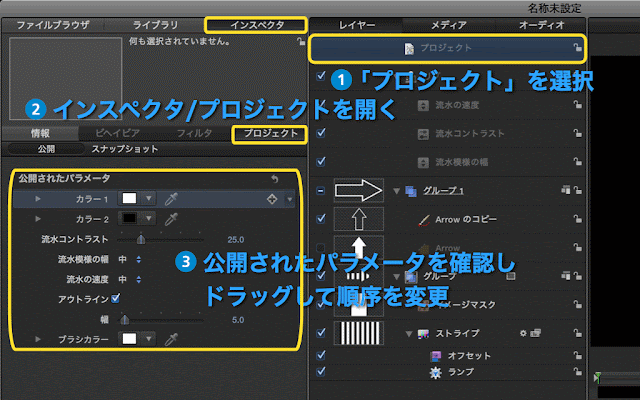This screenshot has width=640, height=400.
Task: Click the white カラー 1 swatch
Action: (129, 198)
